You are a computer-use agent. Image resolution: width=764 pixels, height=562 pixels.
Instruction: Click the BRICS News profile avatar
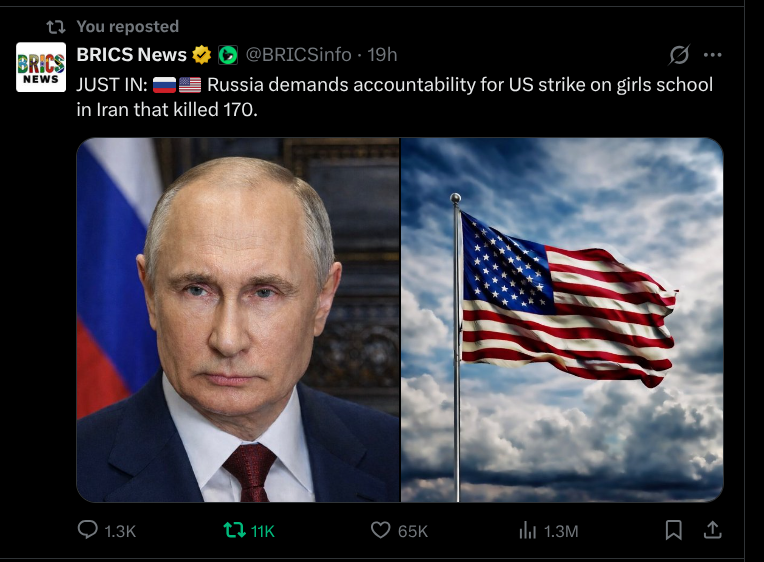pyautogui.click(x=41, y=68)
